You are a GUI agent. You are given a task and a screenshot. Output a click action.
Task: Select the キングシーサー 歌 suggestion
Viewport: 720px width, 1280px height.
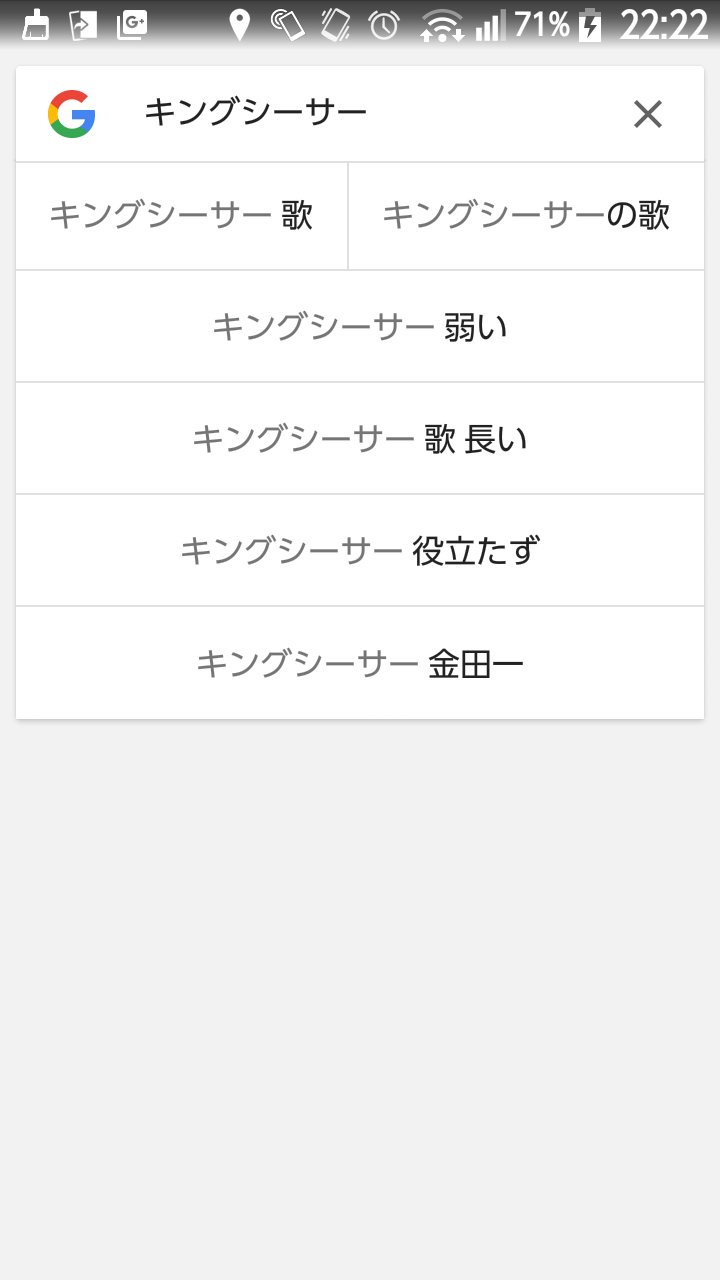(182, 216)
